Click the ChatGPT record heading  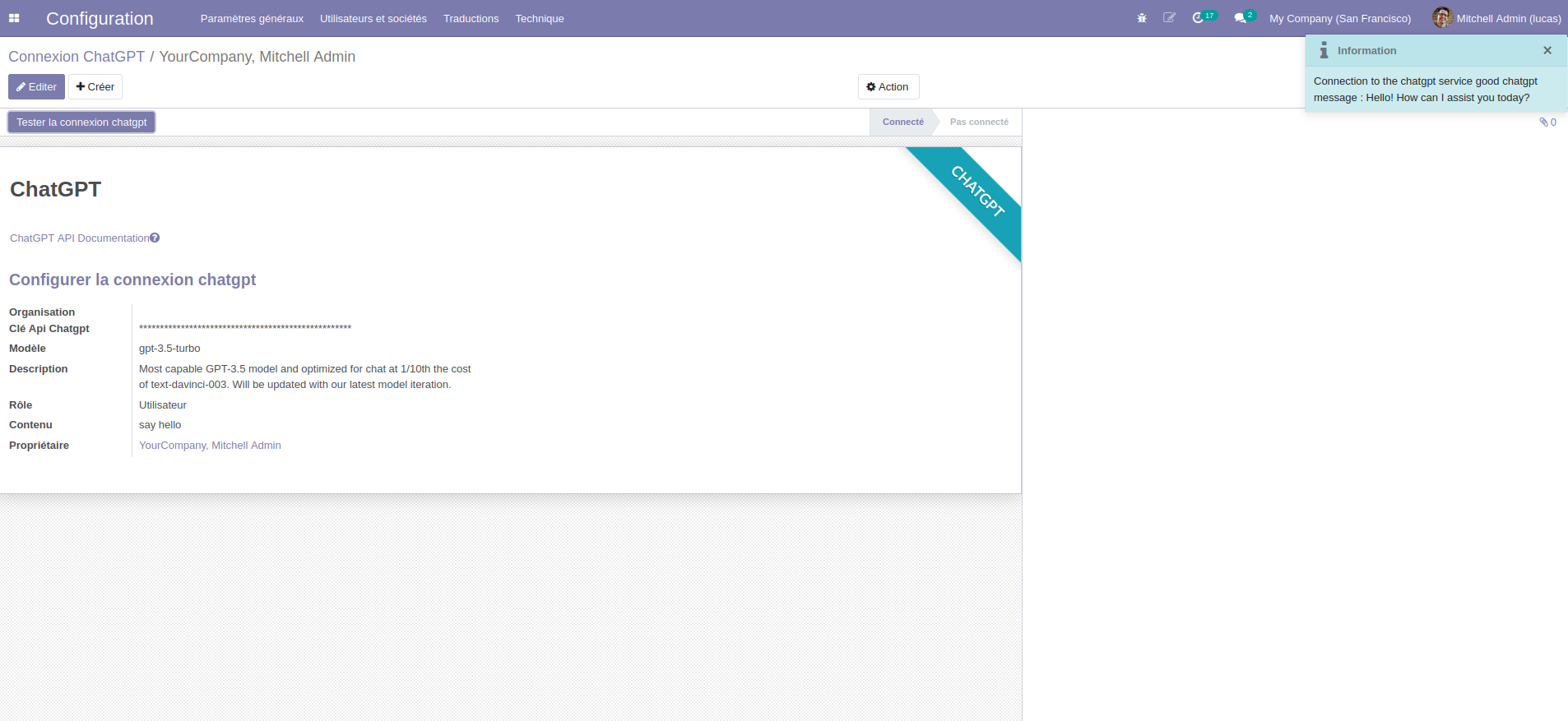[55, 189]
